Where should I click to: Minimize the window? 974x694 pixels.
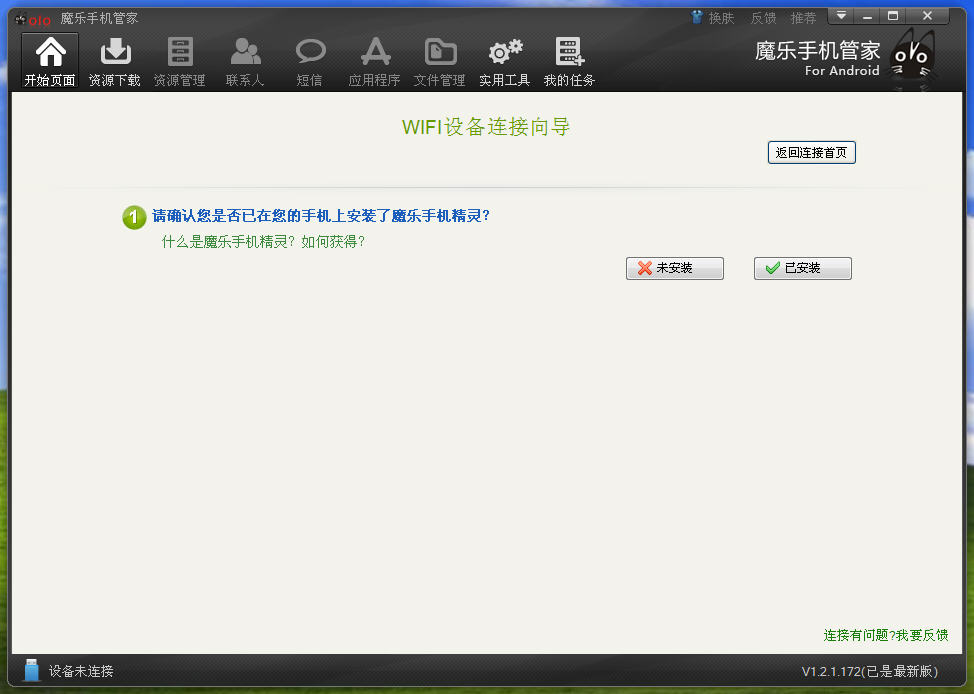tap(867, 16)
